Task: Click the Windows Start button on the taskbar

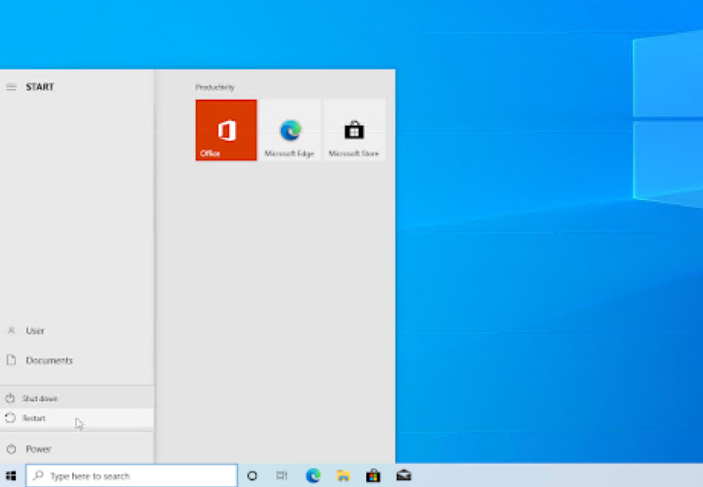Action: [x=12, y=476]
